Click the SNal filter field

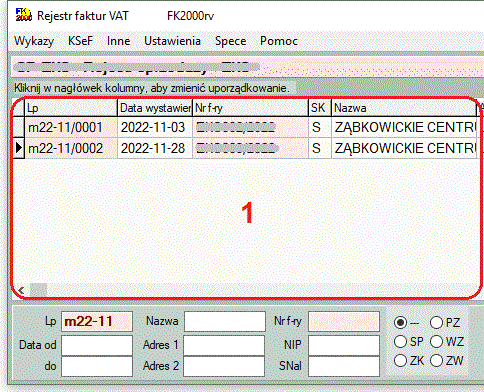click(344, 366)
